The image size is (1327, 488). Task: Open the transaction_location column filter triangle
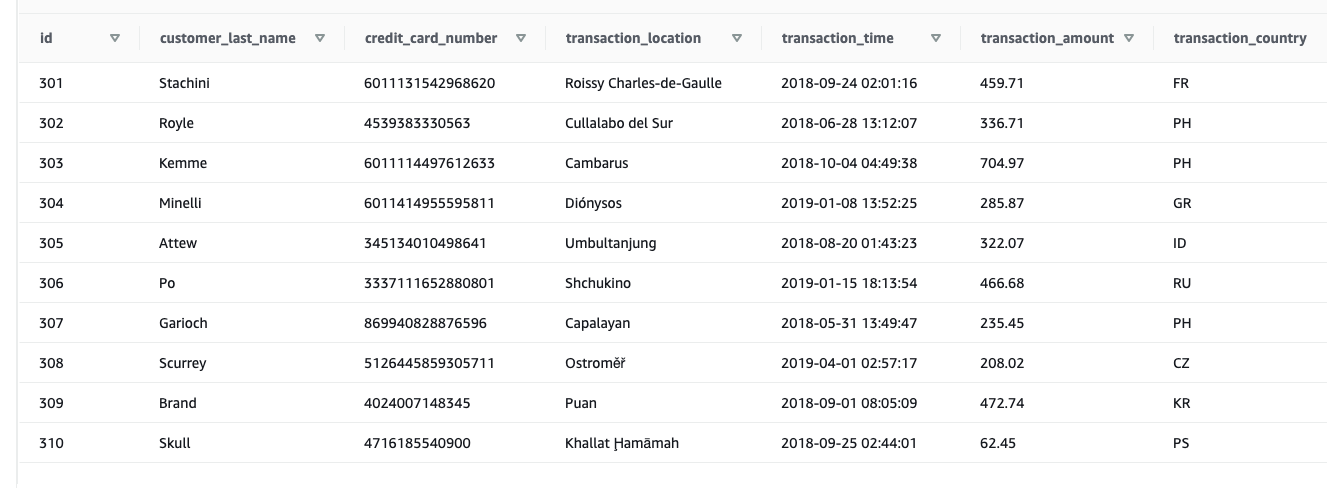pyautogui.click(x=737, y=39)
